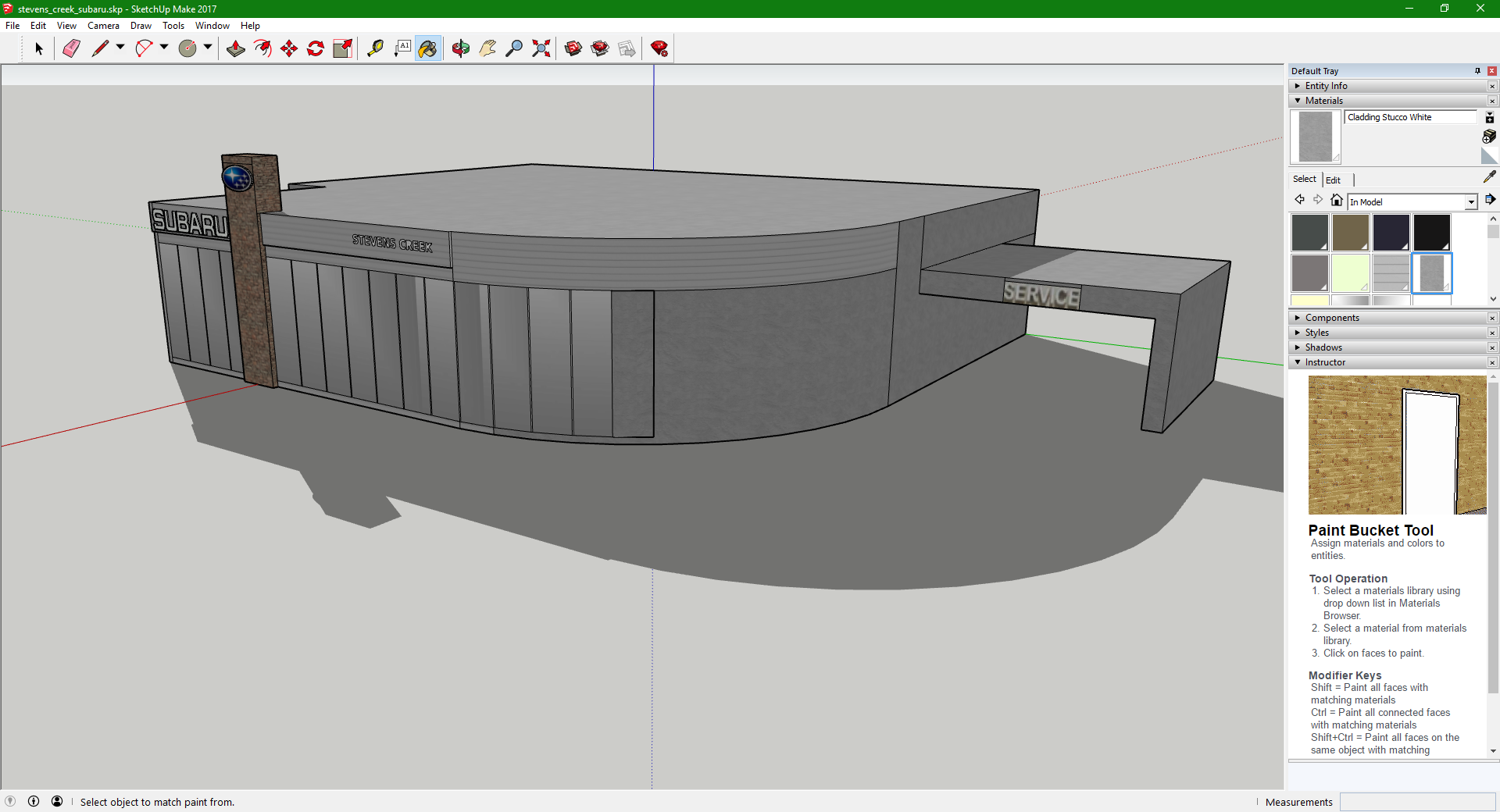Pin the Default Tray with Auto Hide
Image resolution: width=1500 pixels, height=812 pixels.
[x=1477, y=71]
